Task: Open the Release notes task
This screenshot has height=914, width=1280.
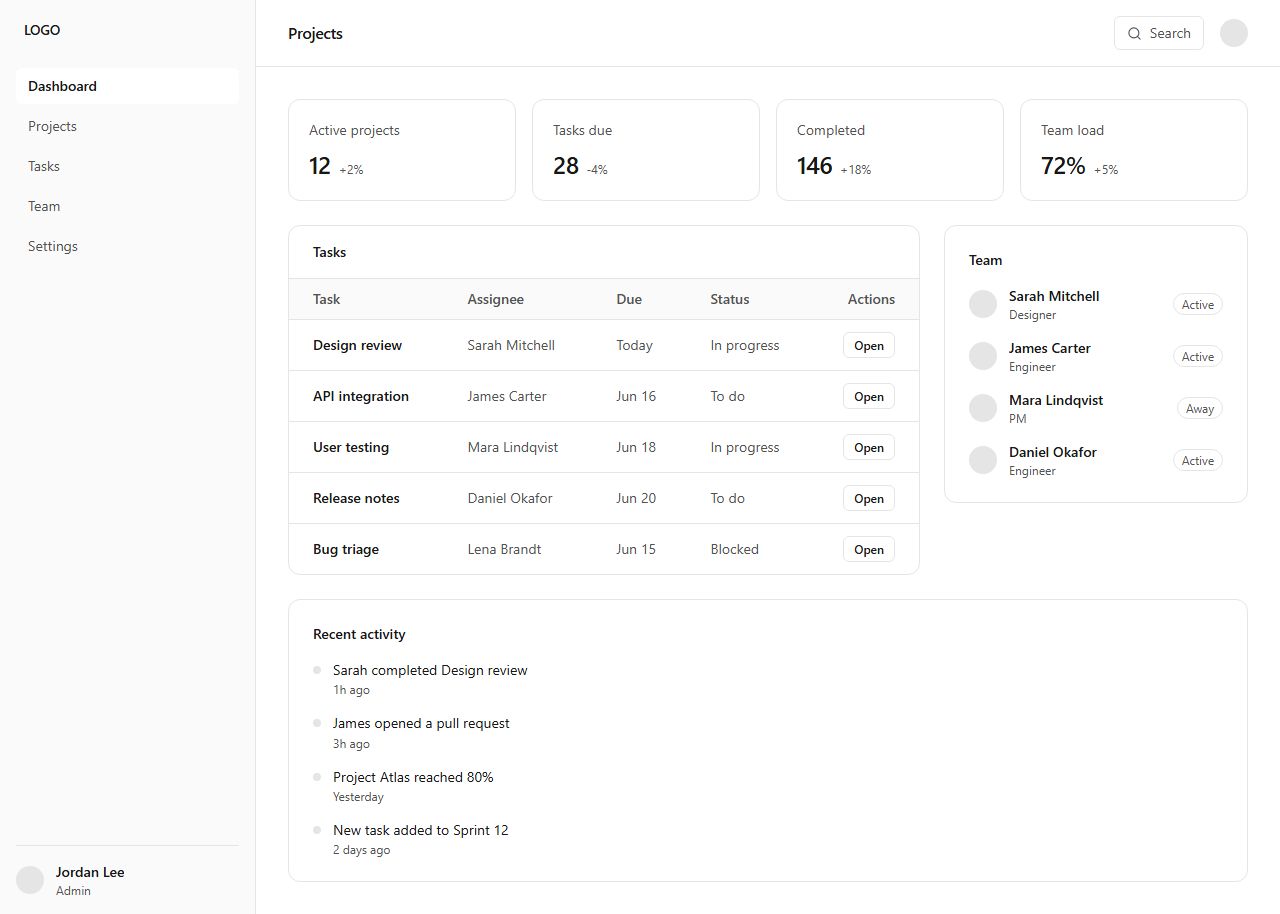Action: click(x=868, y=498)
